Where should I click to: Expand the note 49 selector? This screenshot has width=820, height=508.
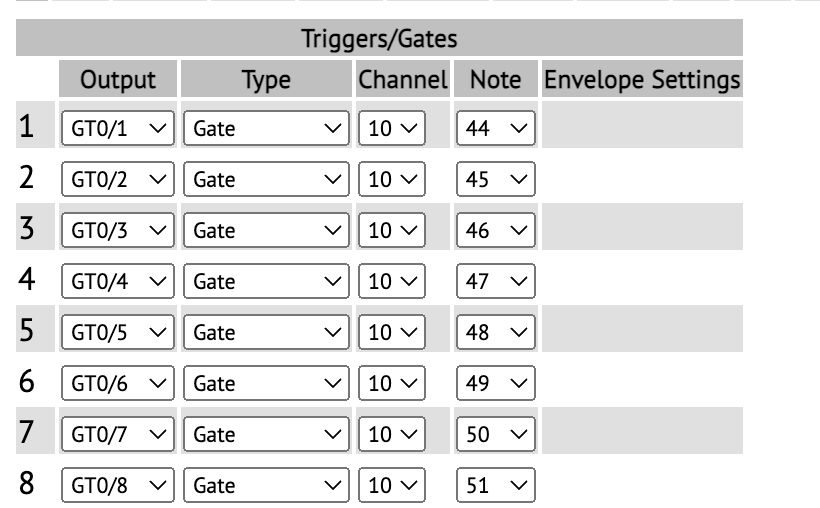click(x=496, y=384)
